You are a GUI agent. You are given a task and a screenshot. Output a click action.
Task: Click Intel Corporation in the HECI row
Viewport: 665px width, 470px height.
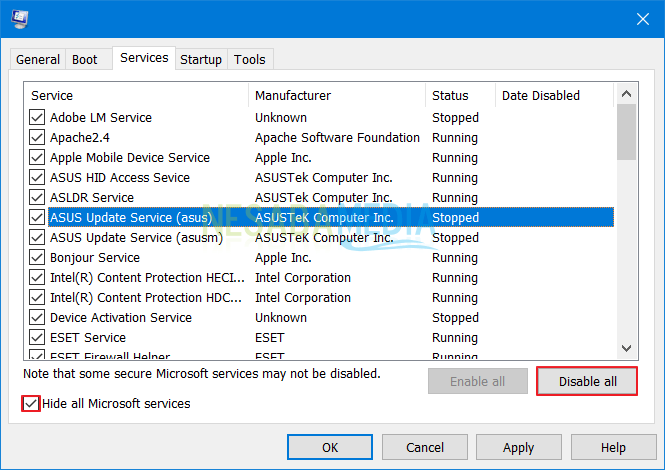point(303,277)
